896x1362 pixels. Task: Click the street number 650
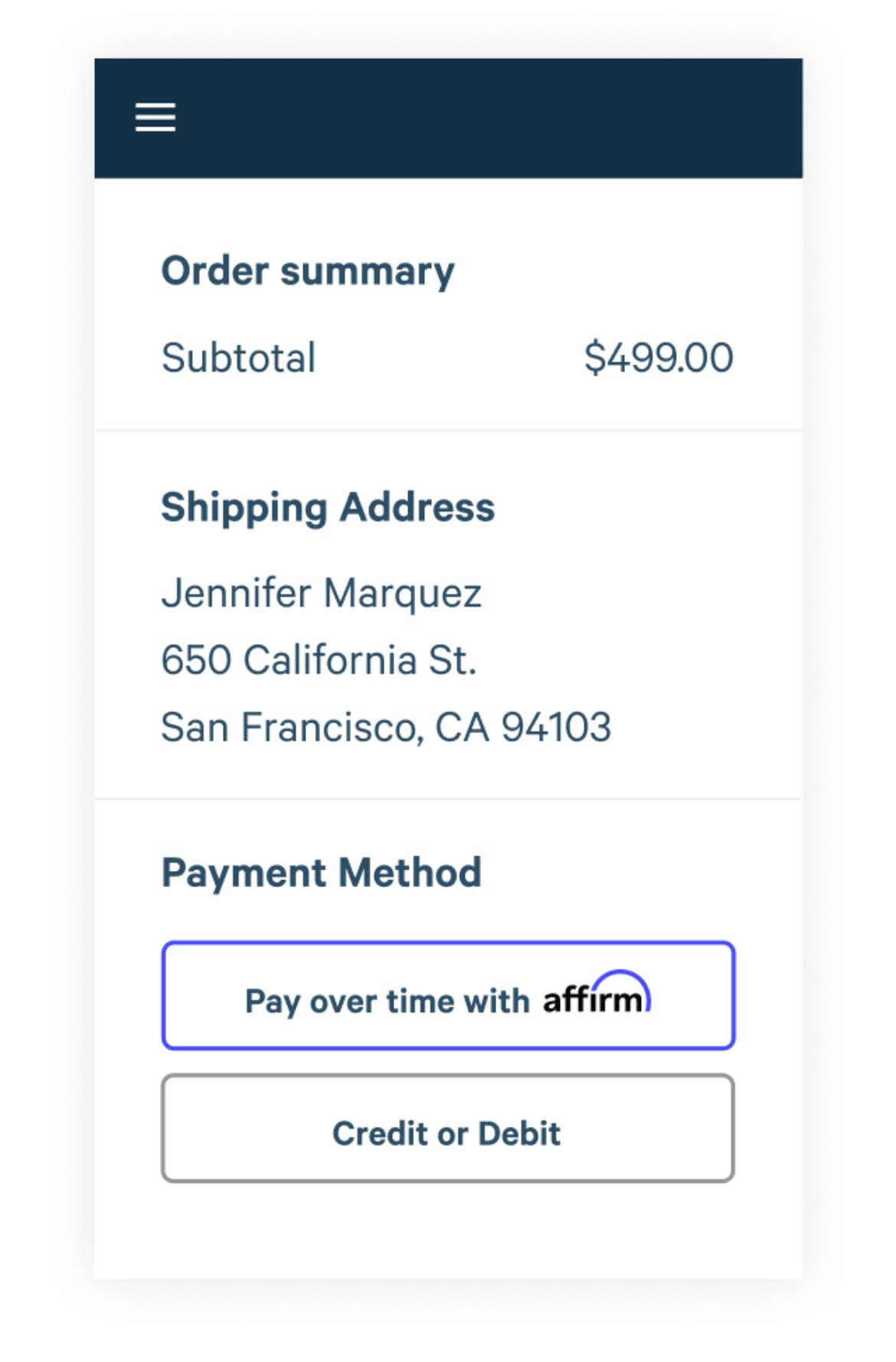(x=196, y=660)
